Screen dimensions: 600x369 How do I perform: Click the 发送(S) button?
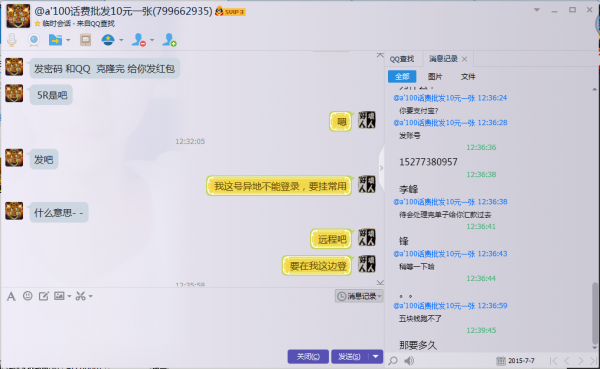coord(350,356)
